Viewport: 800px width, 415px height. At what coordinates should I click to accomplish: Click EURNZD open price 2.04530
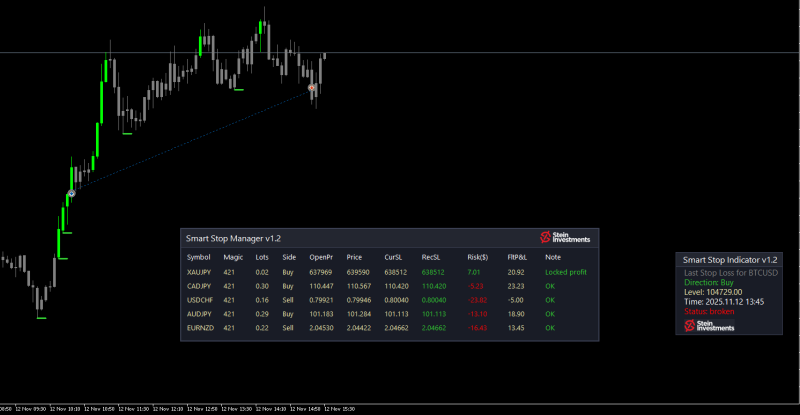321,328
